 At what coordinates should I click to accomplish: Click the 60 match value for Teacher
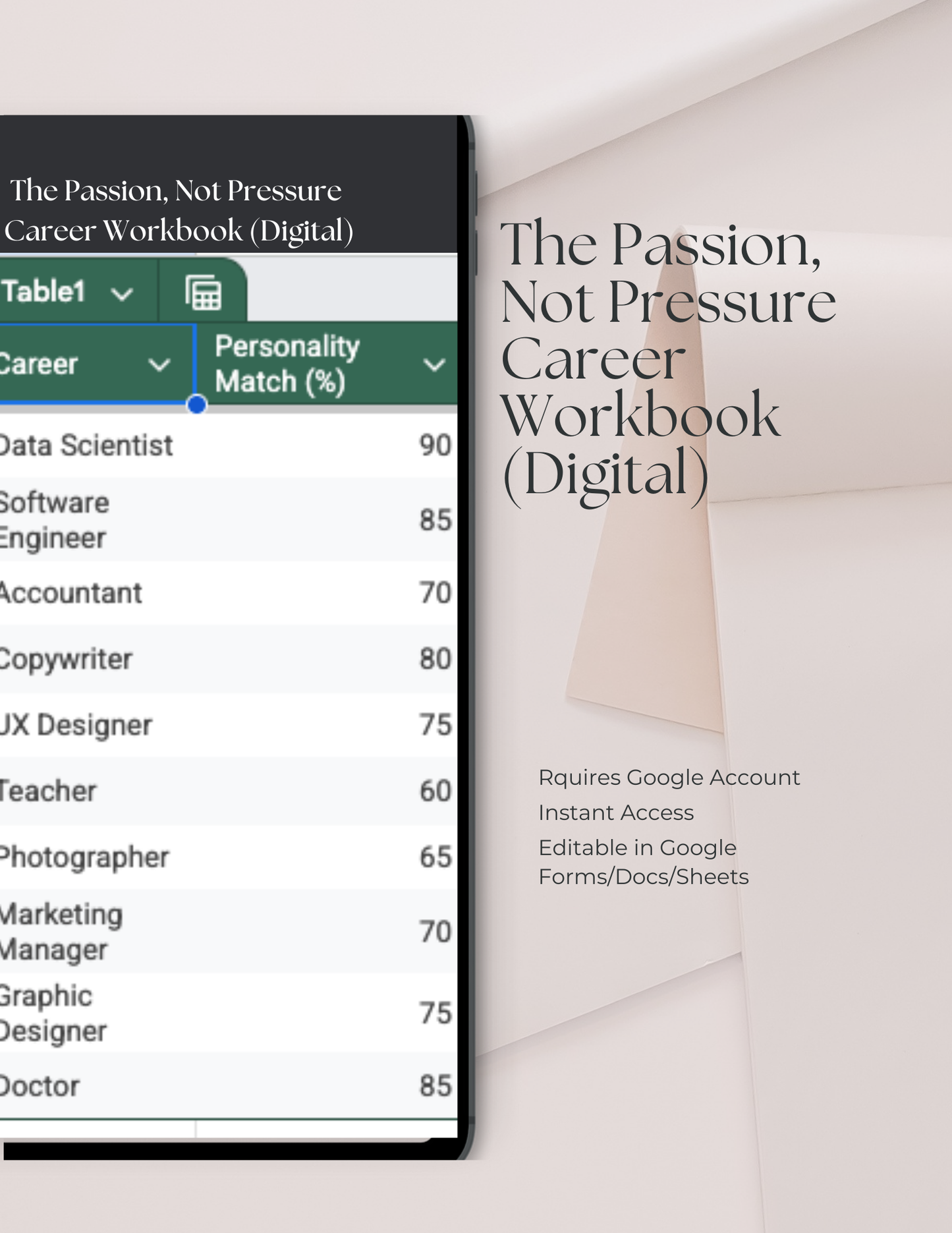435,791
